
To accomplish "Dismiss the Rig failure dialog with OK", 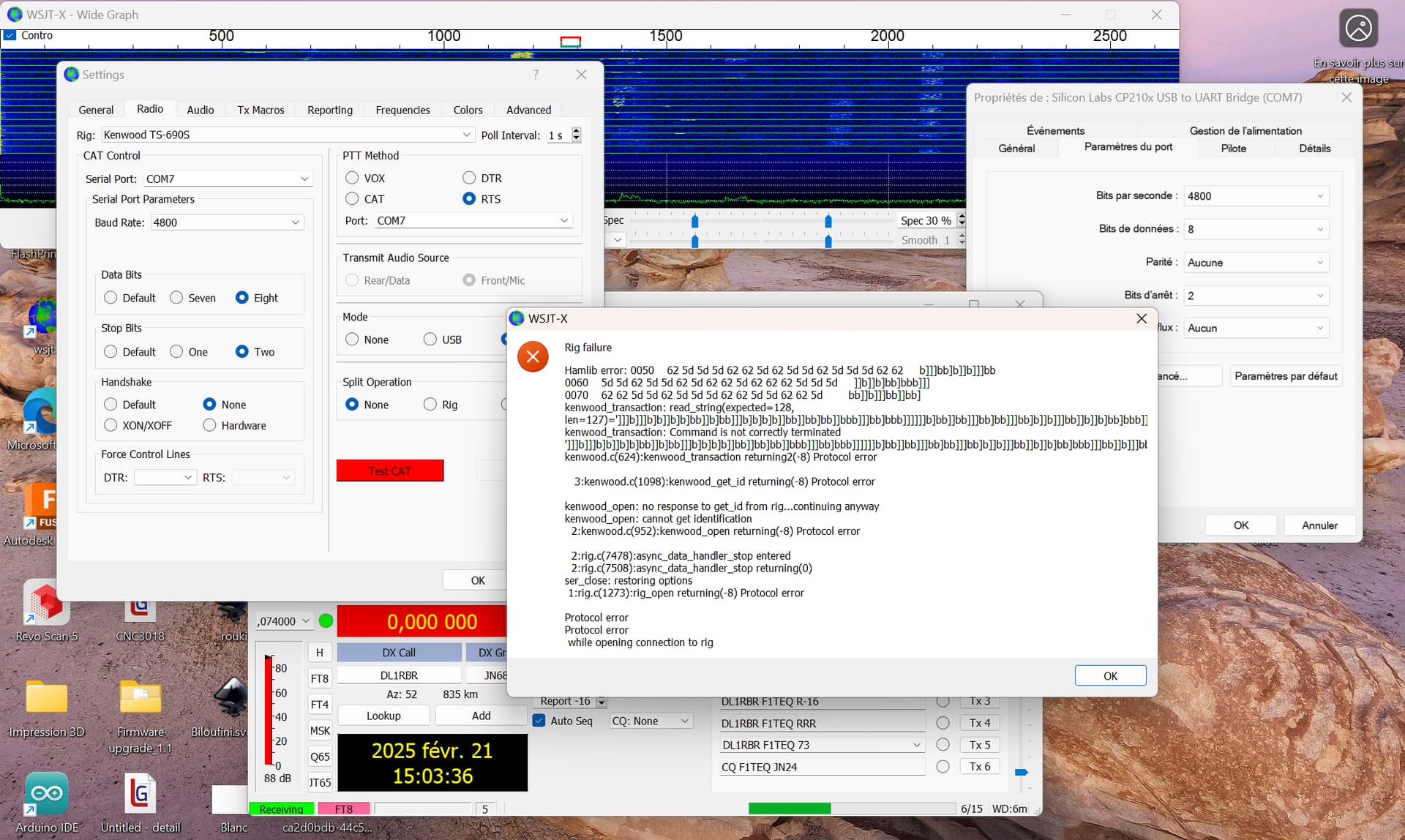I will [x=1110, y=675].
